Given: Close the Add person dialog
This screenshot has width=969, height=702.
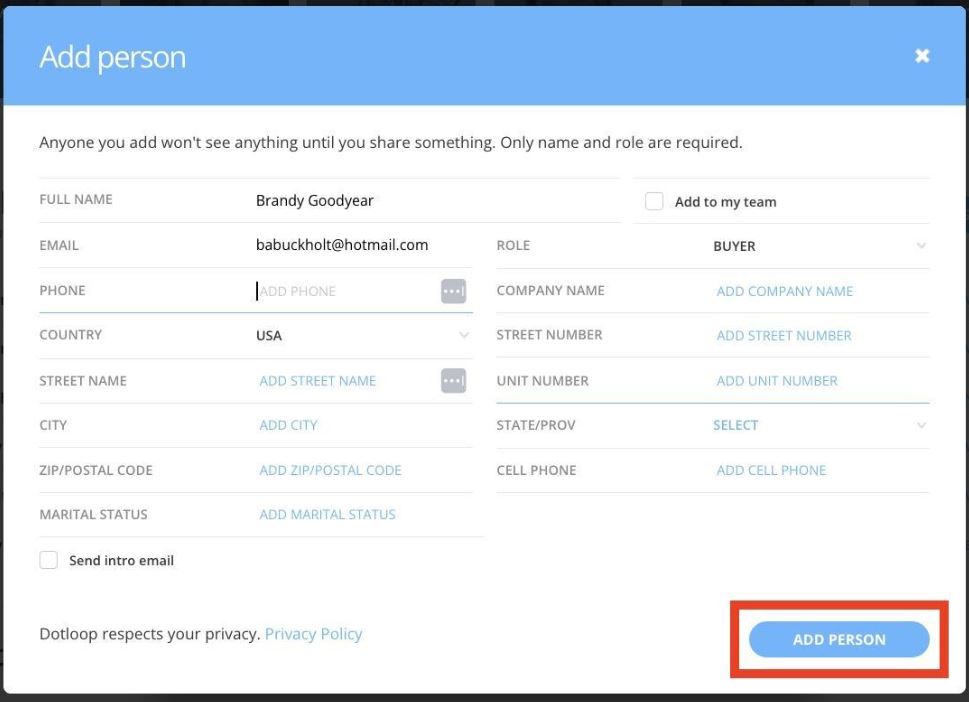Looking at the screenshot, I should click(x=922, y=56).
